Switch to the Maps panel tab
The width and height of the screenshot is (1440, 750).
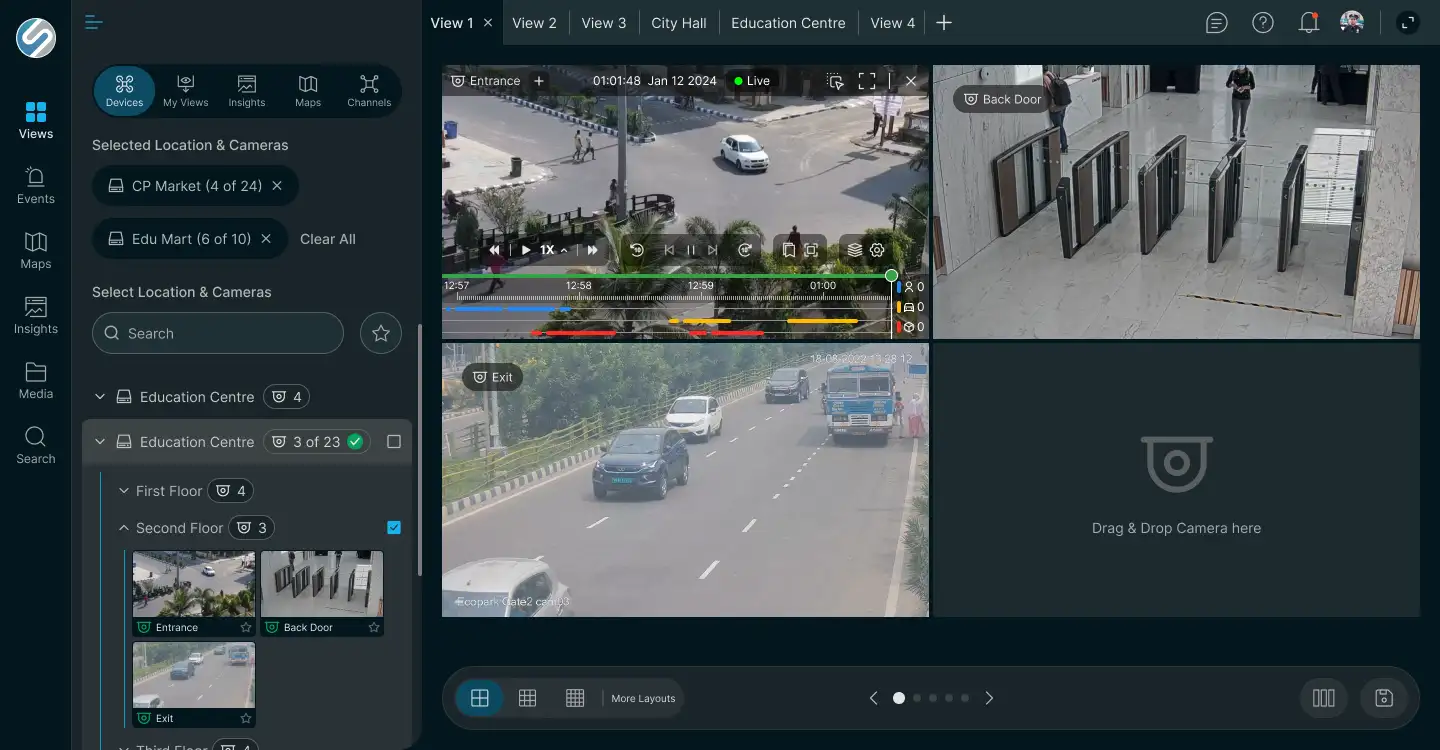(x=308, y=91)
